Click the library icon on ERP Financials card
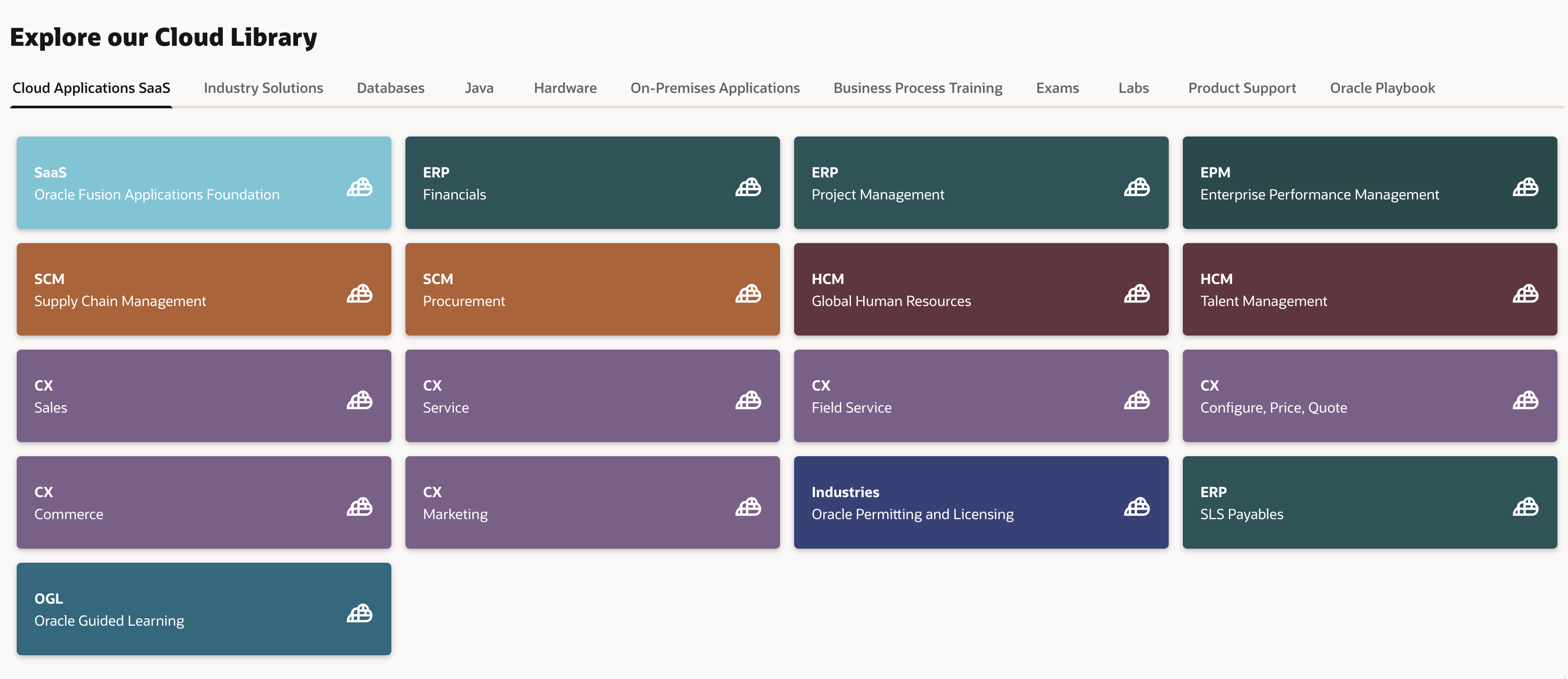This screenshot has height=679, width=1568. point(748,187)
